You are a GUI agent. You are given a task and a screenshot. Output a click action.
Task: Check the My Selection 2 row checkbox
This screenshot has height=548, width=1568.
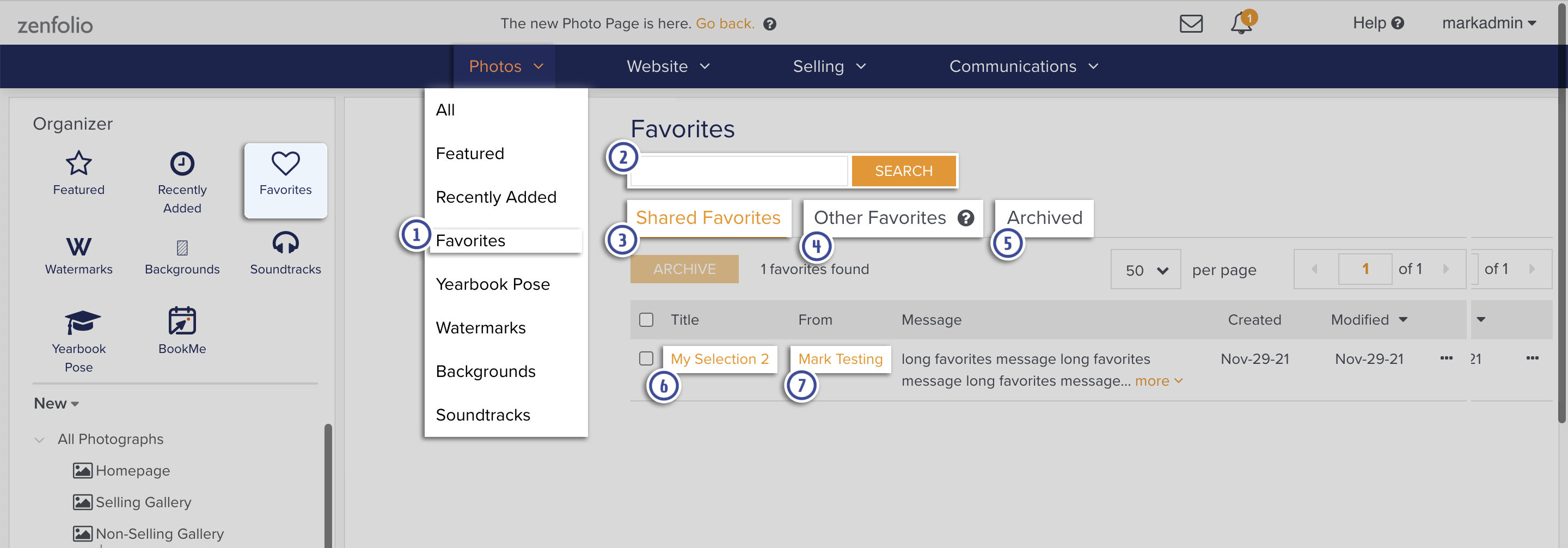tap(646, 358)
